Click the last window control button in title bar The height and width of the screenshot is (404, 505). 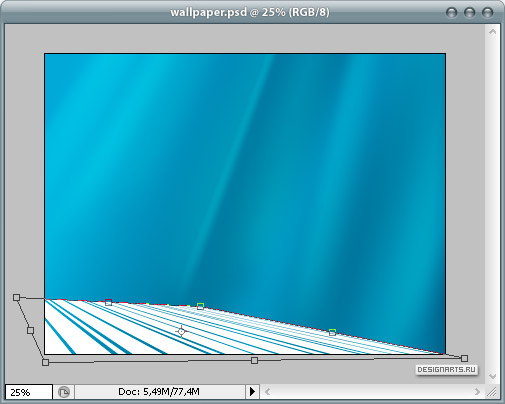click(488, 13)
